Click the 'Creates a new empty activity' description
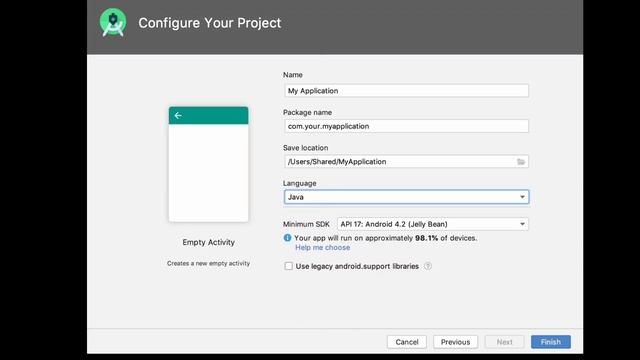Screen dimensions: 640x360 click(209, 263)
